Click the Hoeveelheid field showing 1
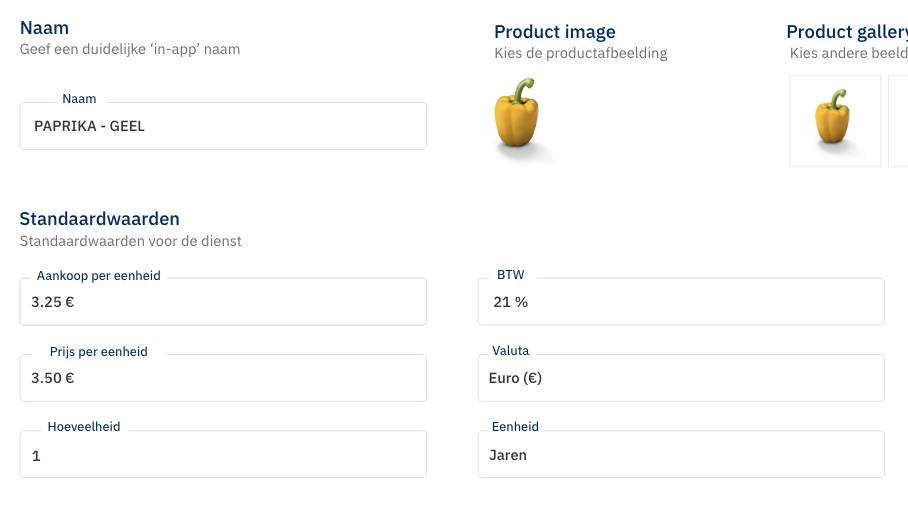 click(x=223, y=455)
